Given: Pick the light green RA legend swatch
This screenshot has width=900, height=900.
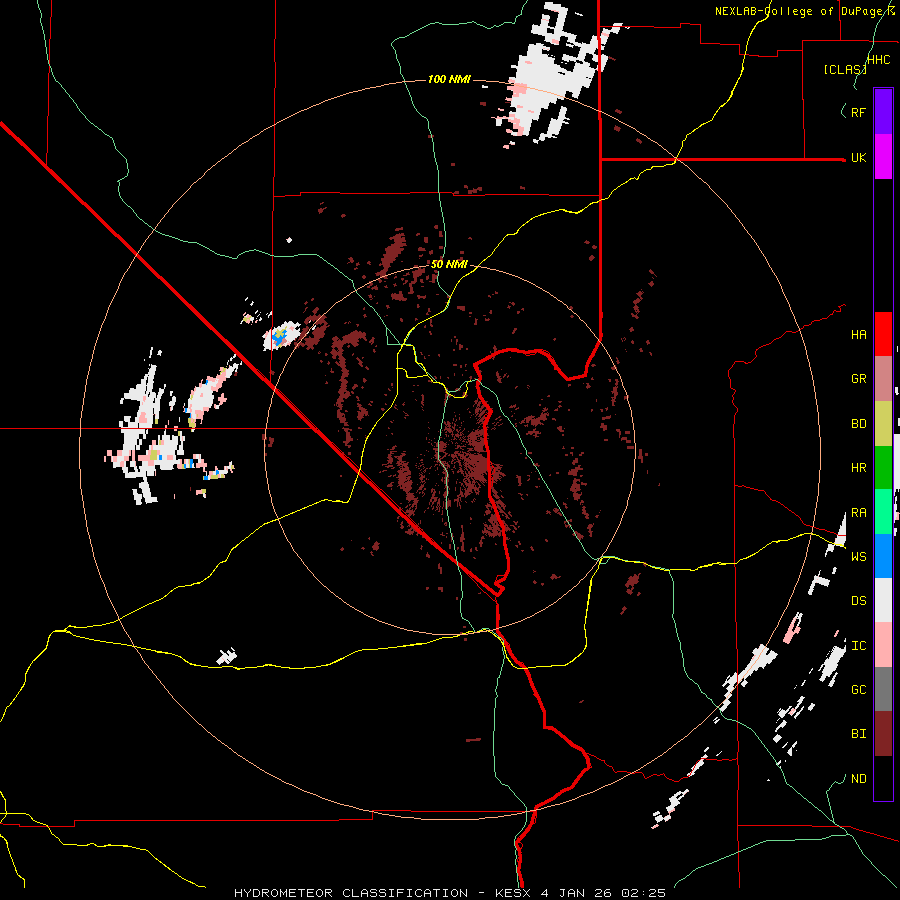Looking at the screenshot, I should click(883, 512).
